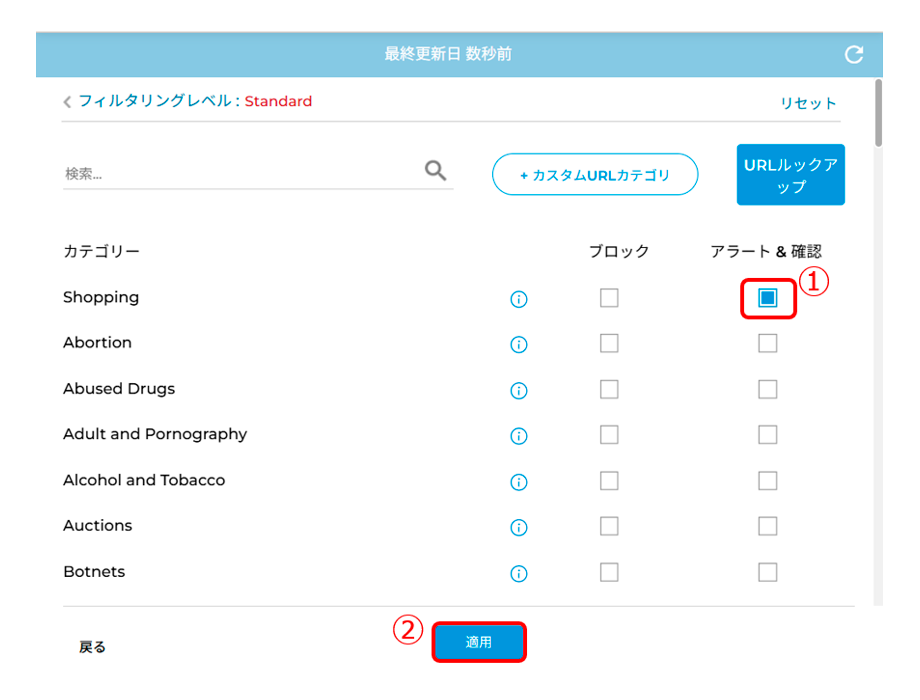Image resolution: width=920 pixels, height=700 pixels.
Task: Open info icon for Abortion category
Action: point(519,344)
